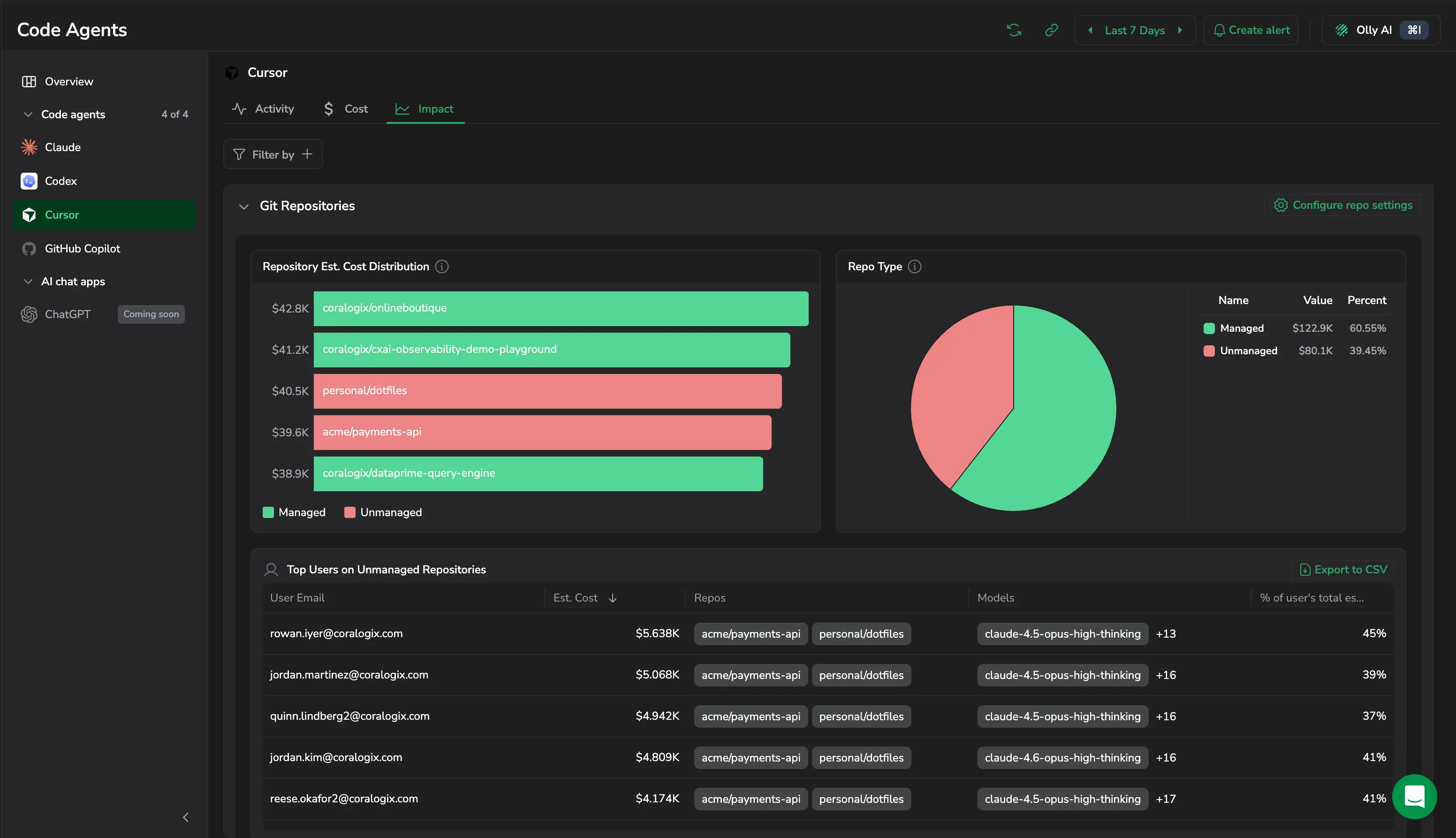Click the ChatGPT logo icon
1456x838 pixels.
[29, 314]
